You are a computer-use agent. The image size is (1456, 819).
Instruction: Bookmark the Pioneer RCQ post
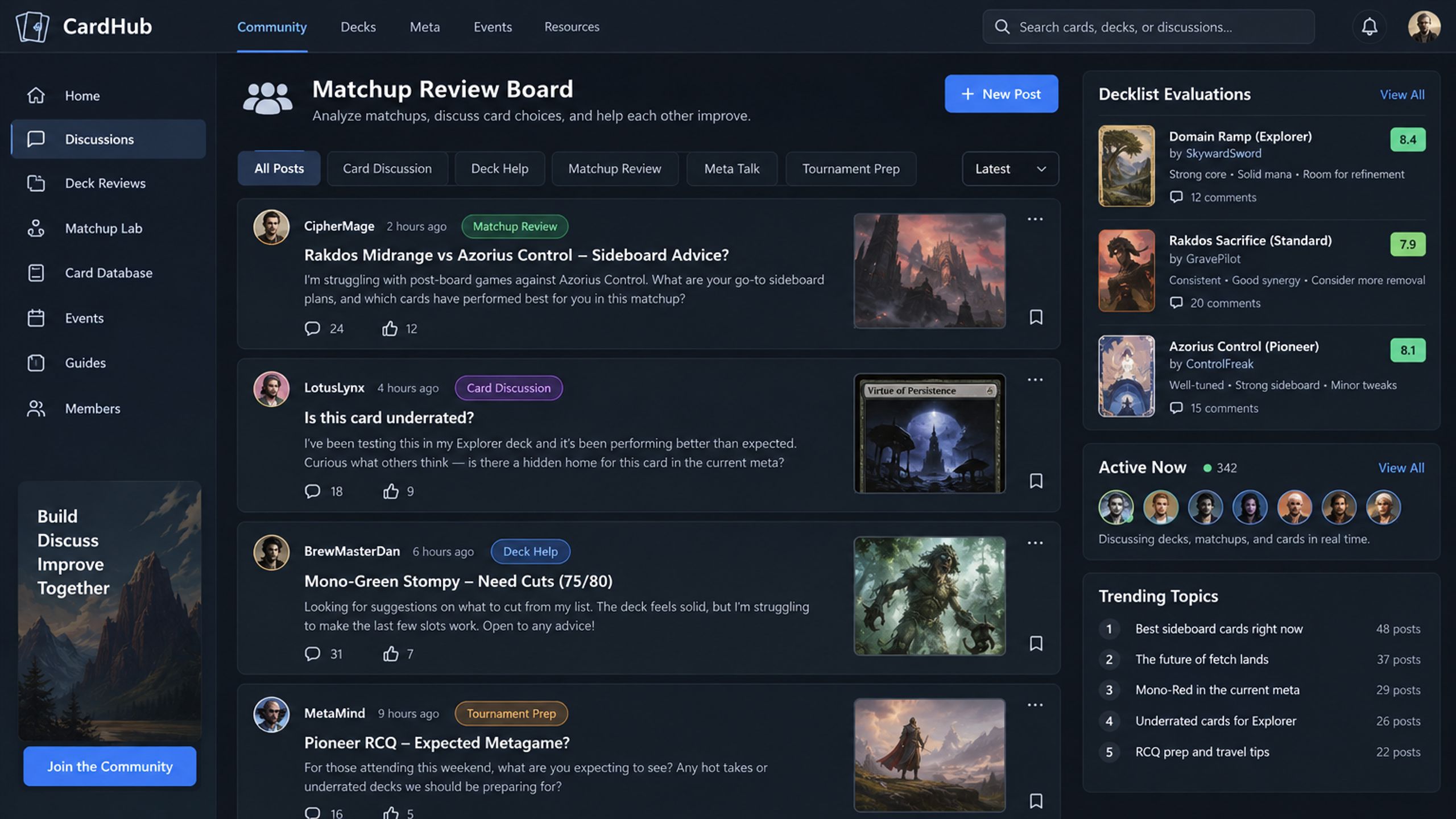point(1036,801)
